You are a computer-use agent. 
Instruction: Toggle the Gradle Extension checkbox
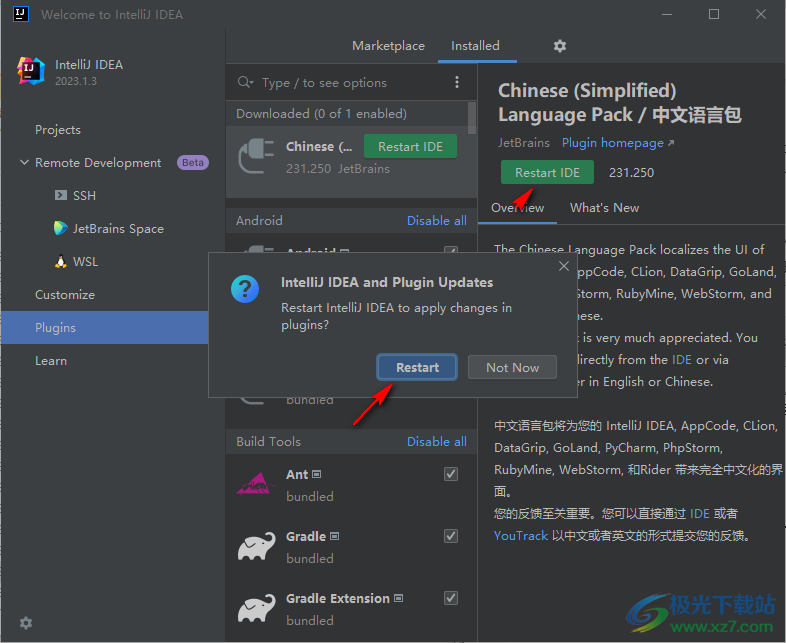coord(451,598)
